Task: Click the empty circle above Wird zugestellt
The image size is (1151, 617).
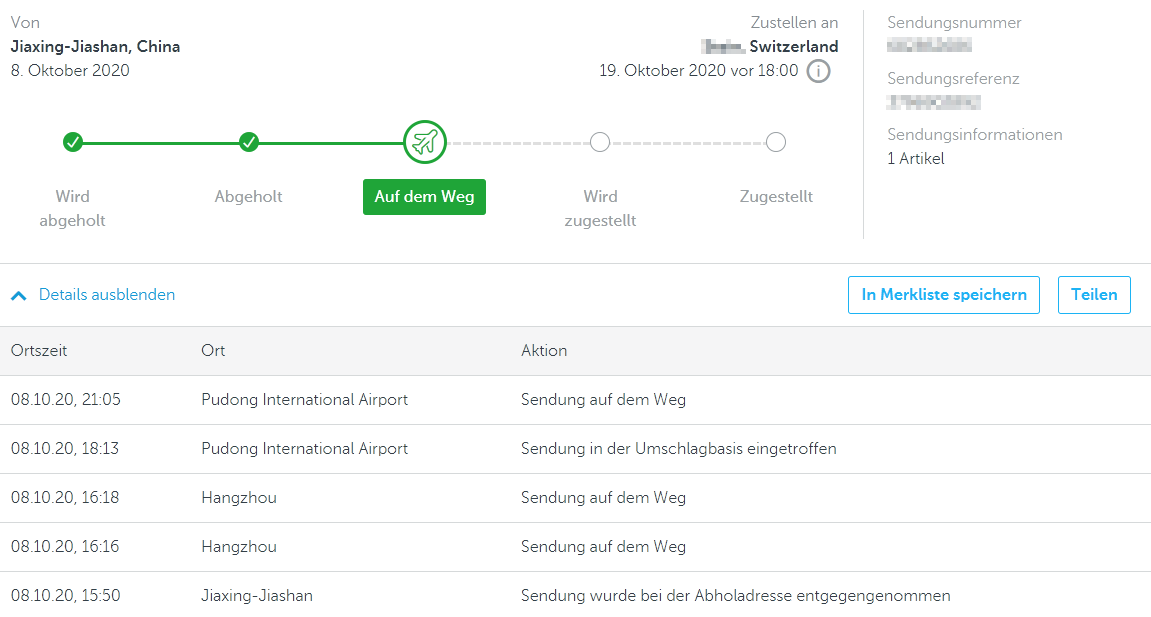Action: (600, 142)
